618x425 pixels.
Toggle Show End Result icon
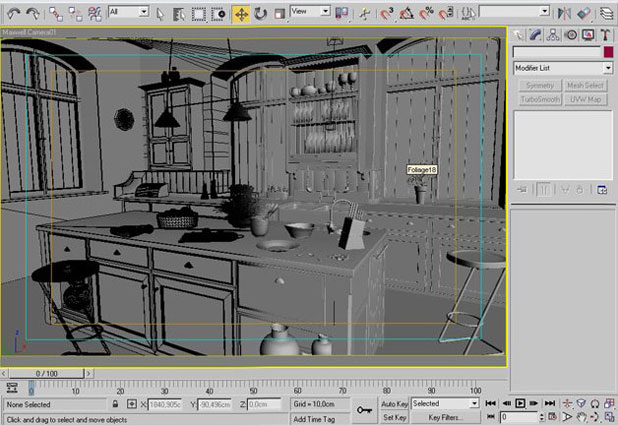544,190
